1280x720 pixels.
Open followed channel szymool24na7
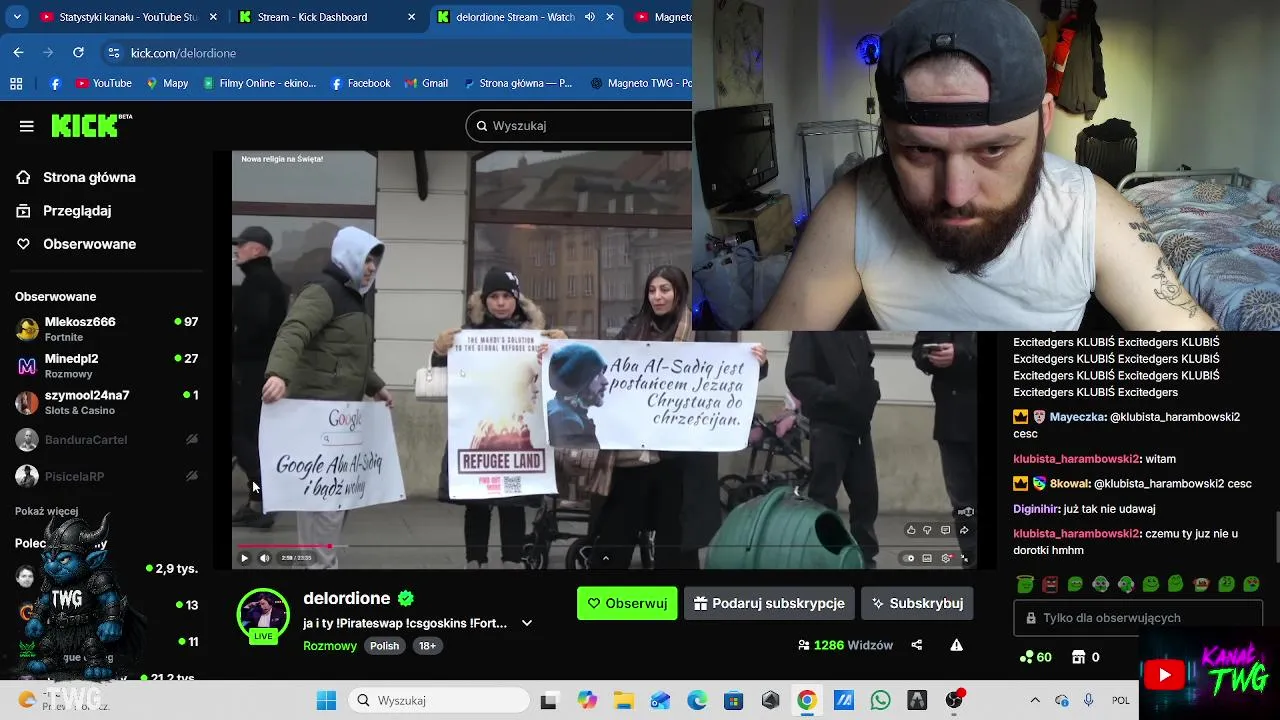[x=106, y=402]
